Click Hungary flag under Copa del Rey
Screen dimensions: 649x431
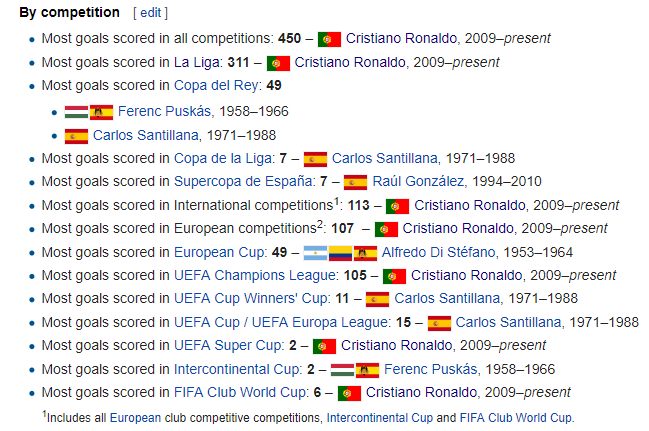point(76,112)
